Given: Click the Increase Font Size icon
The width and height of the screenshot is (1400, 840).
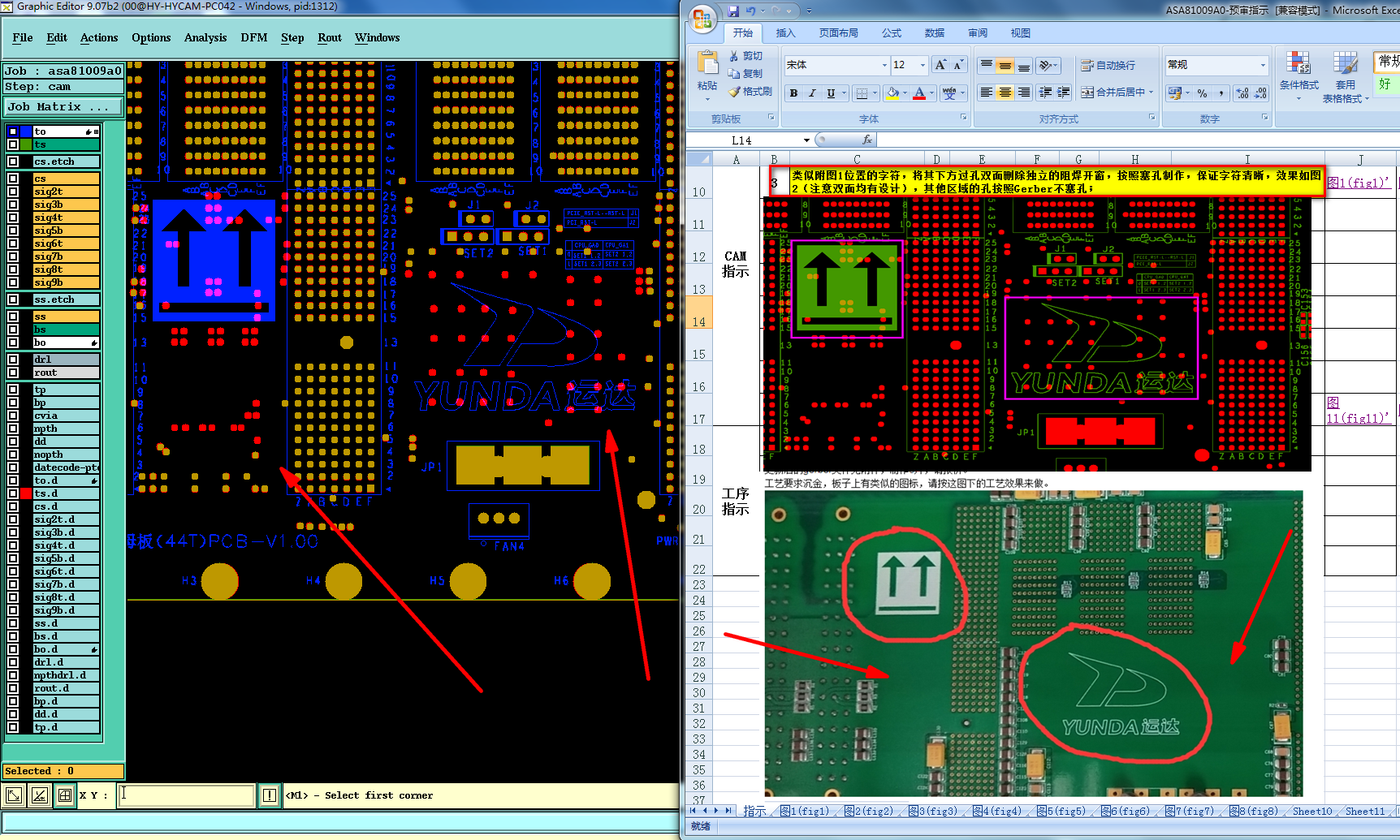Looking at the screenshot, I should tap(940, 65).
